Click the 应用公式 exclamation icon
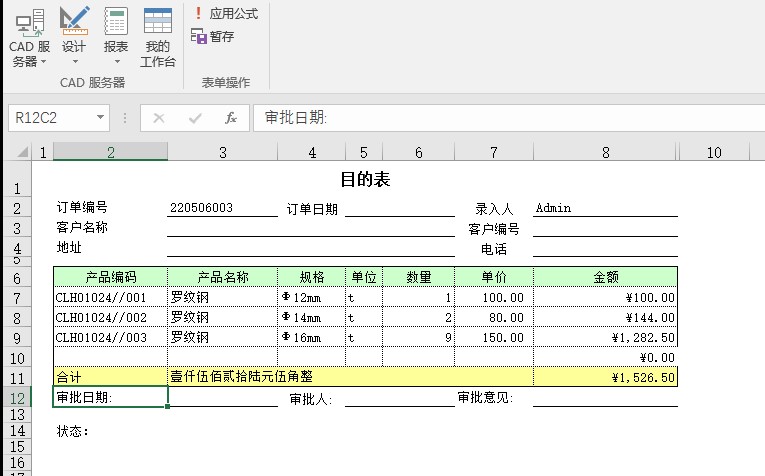 [198, 14]
